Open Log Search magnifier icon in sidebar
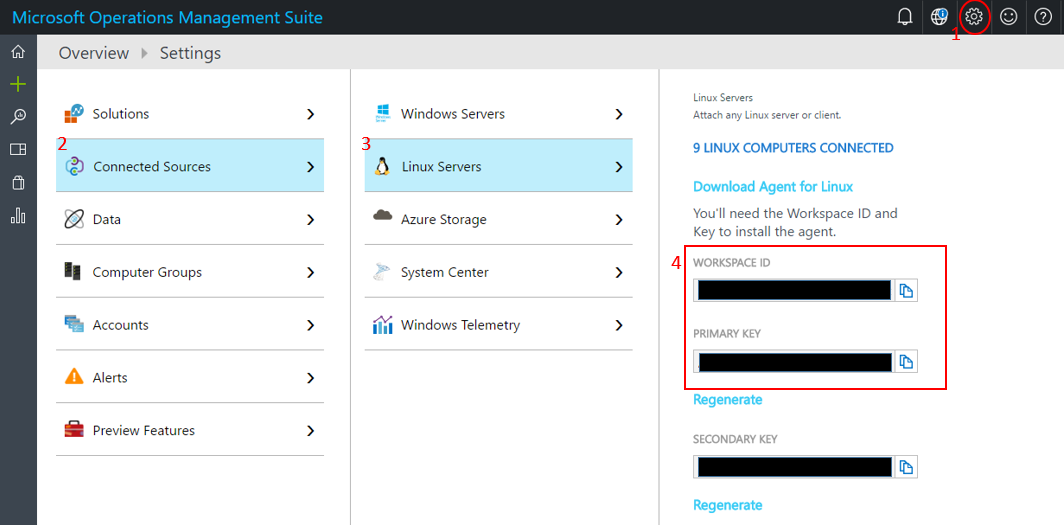Screen dimensions: 1064x525 [x=18, y=117]
